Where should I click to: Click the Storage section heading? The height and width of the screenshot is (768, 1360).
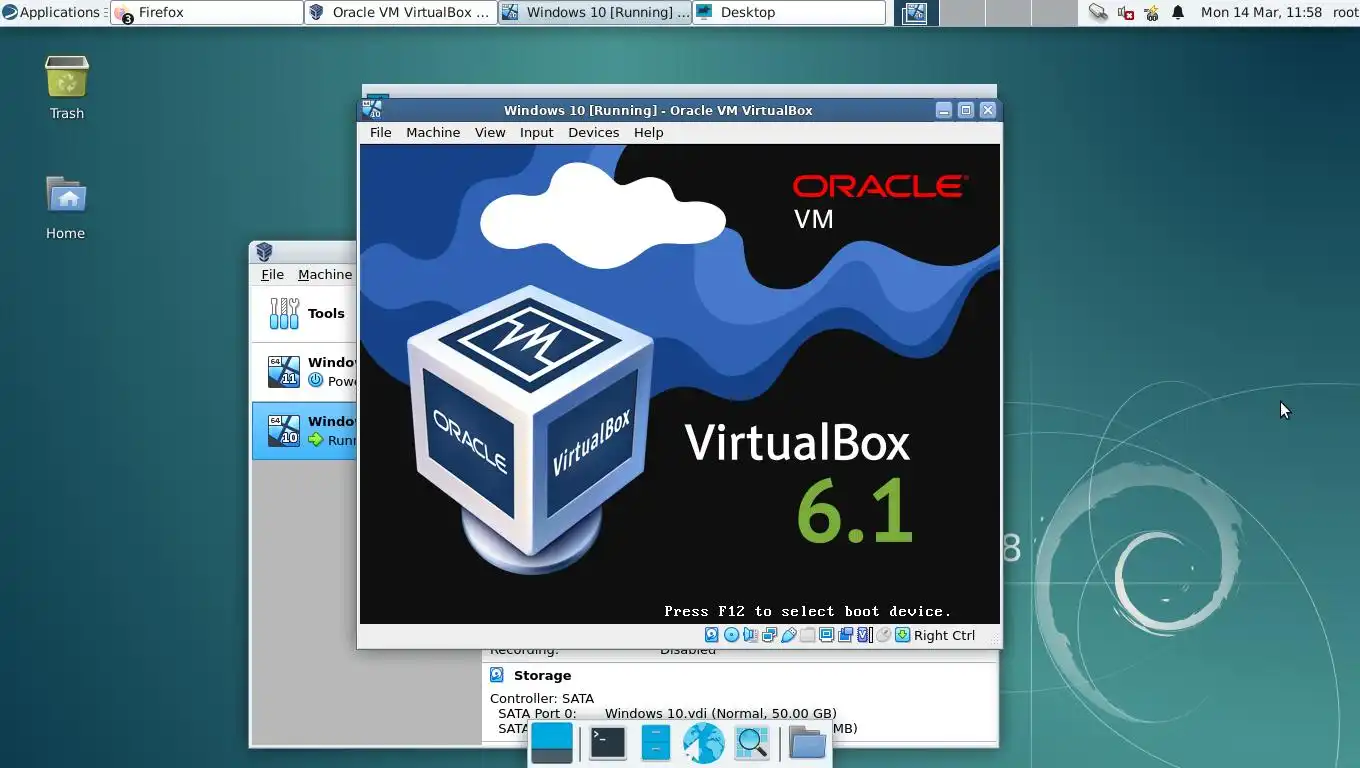pyautogui.click(x=542, y=675)
